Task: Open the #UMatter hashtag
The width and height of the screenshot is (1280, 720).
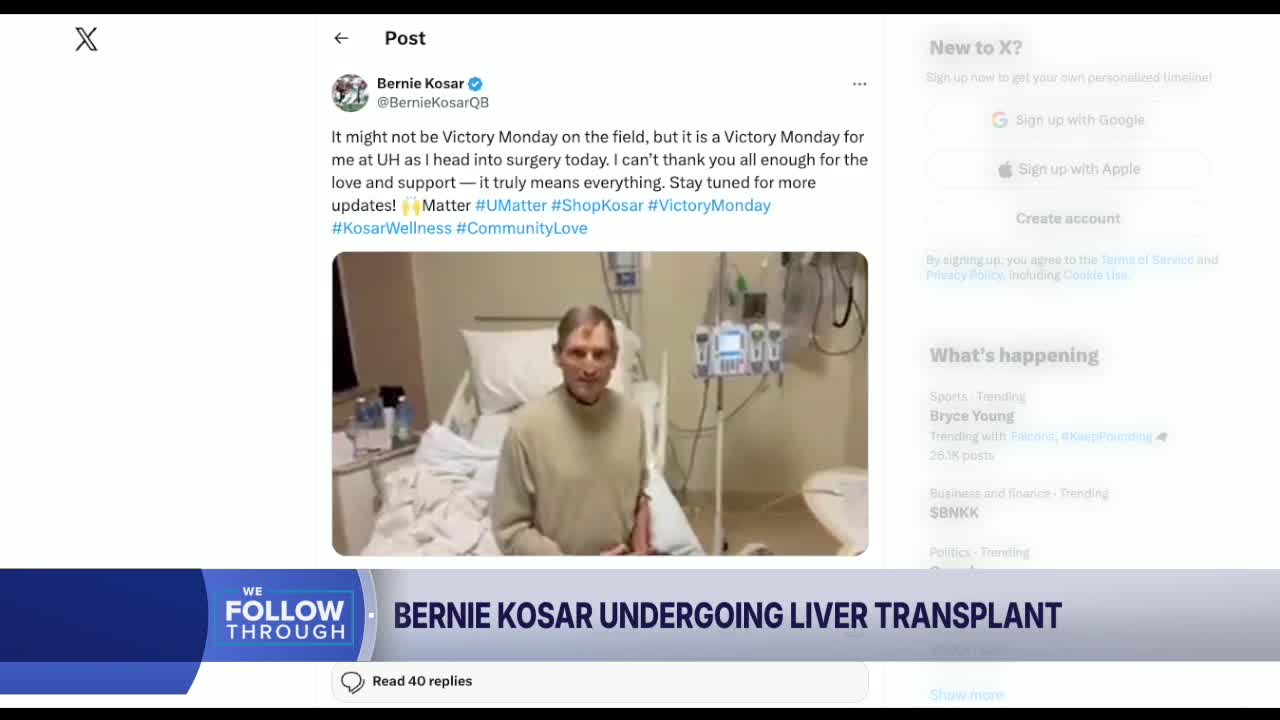Action: pos(511,205)
